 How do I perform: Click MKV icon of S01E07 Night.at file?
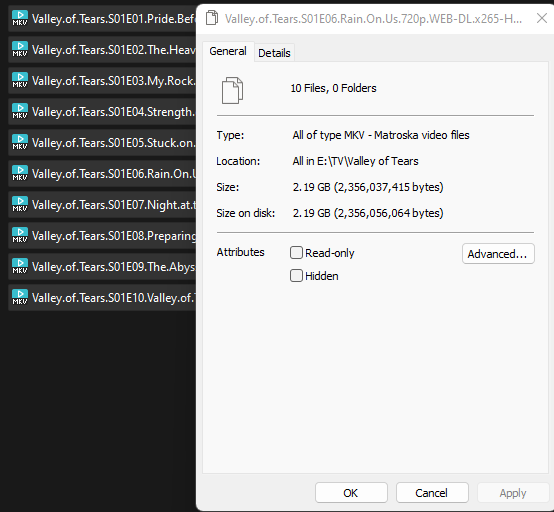click(20, 205)
